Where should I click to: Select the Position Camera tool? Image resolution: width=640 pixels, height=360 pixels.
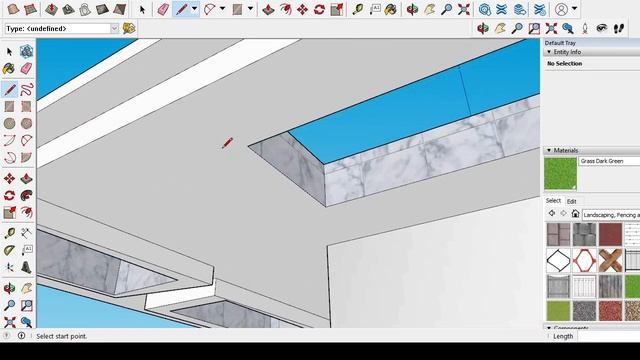click(x=584, y=28)
